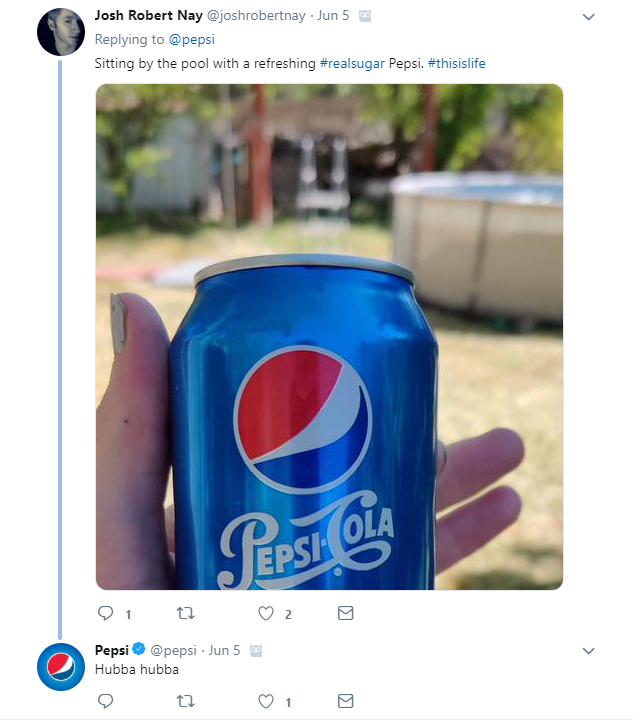
Task: Retweet Josh Robert Nay's Pepsi photo tweet
Action: coord(186,613)
